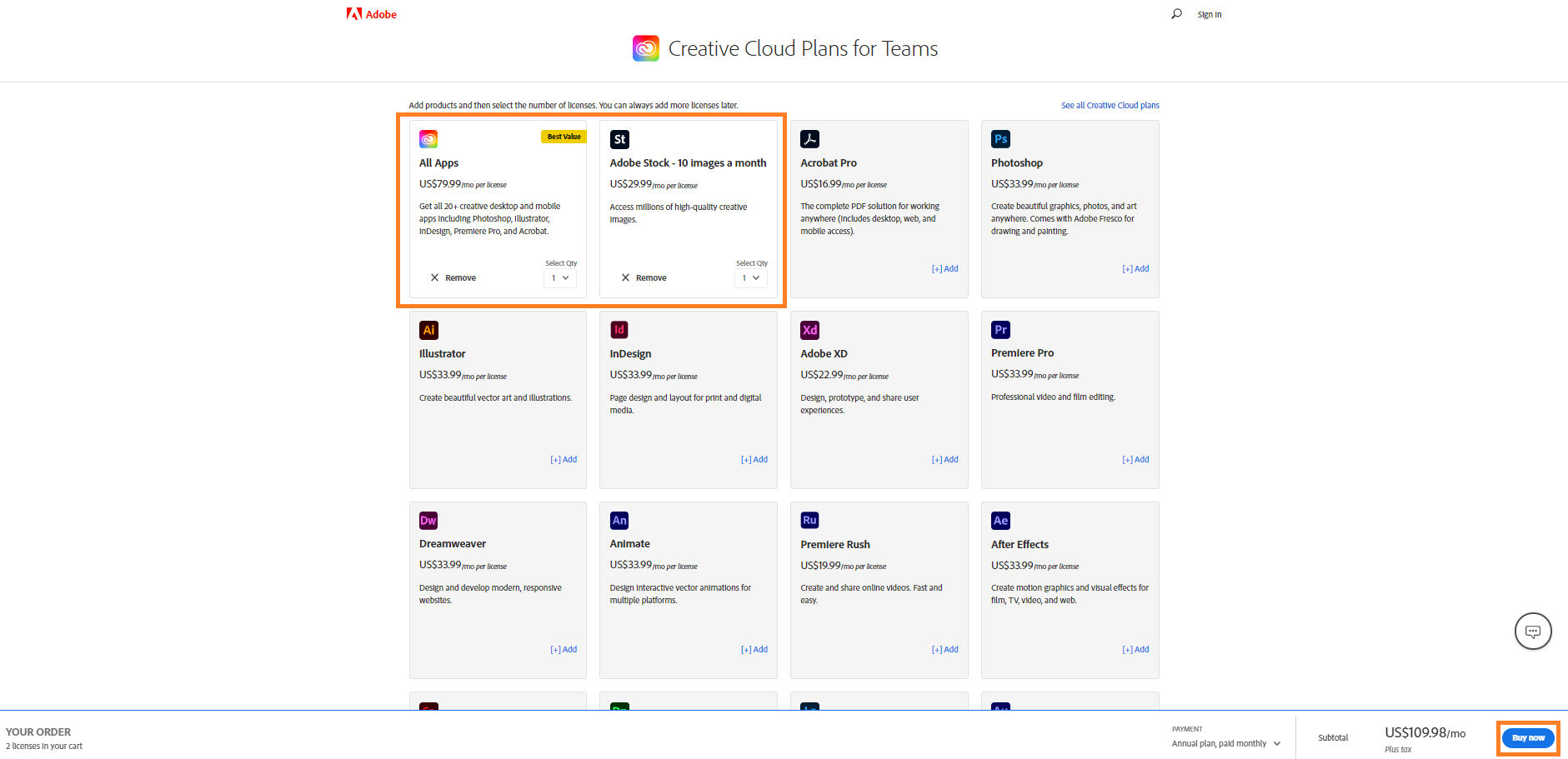Add Animate to the cart
Viewport: 1568px width, 759px height.
click(754, 649)
